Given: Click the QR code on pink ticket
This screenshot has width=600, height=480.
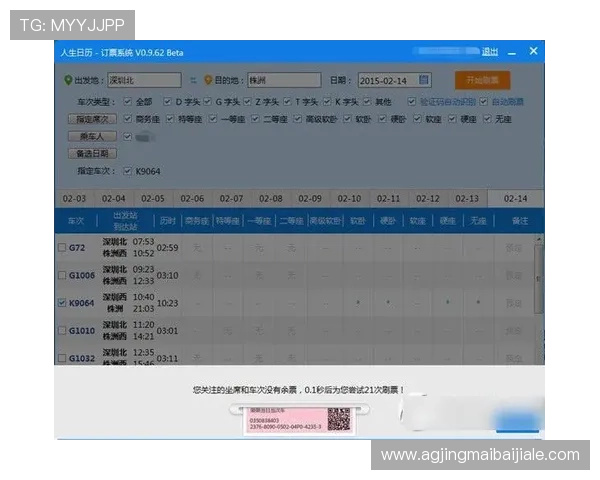Looking at the screenshot, I should [338, 419].
